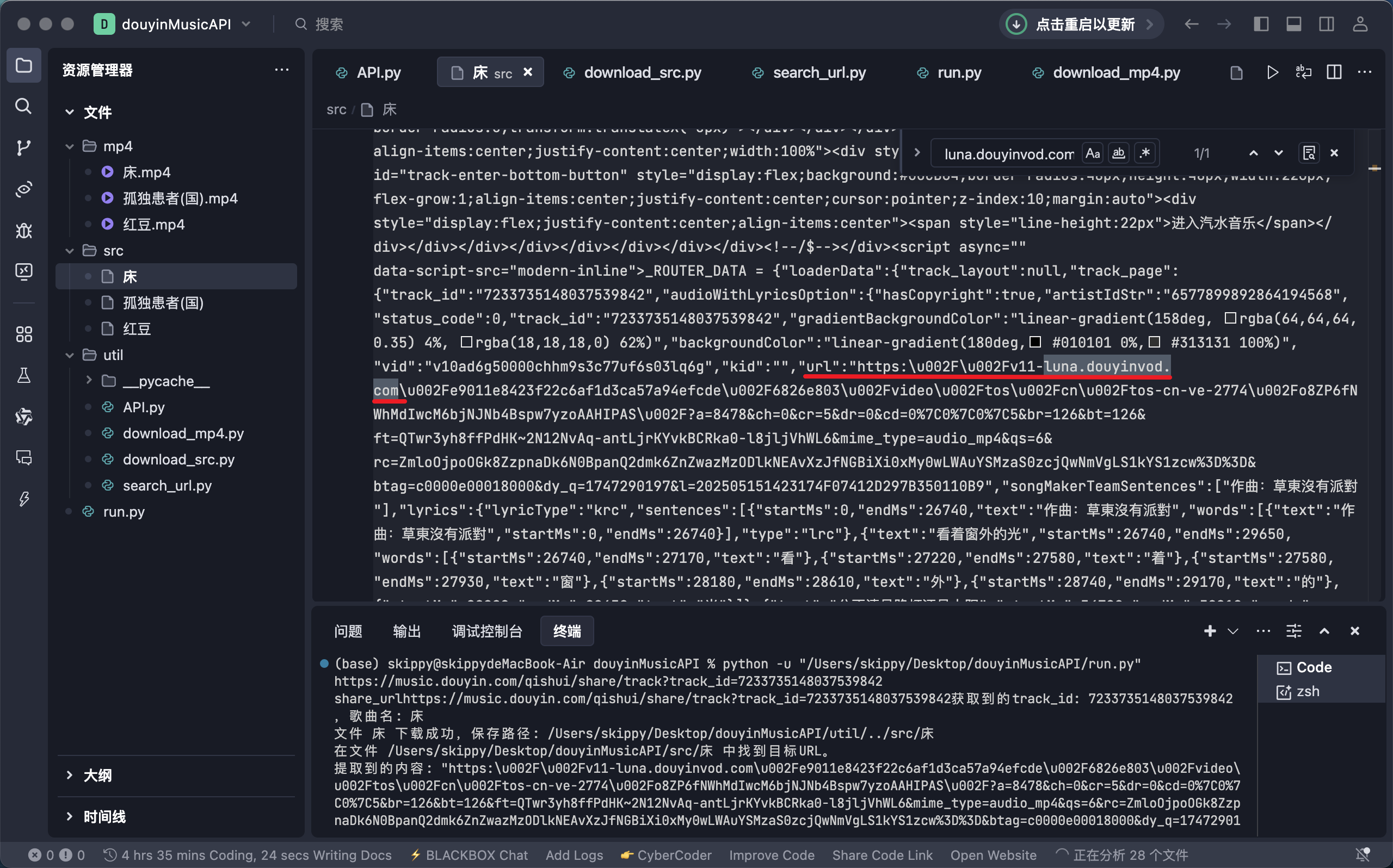Open the Run and Debug view
Viewport: 1393px width, 868px height.
click(x=23, y=230)
